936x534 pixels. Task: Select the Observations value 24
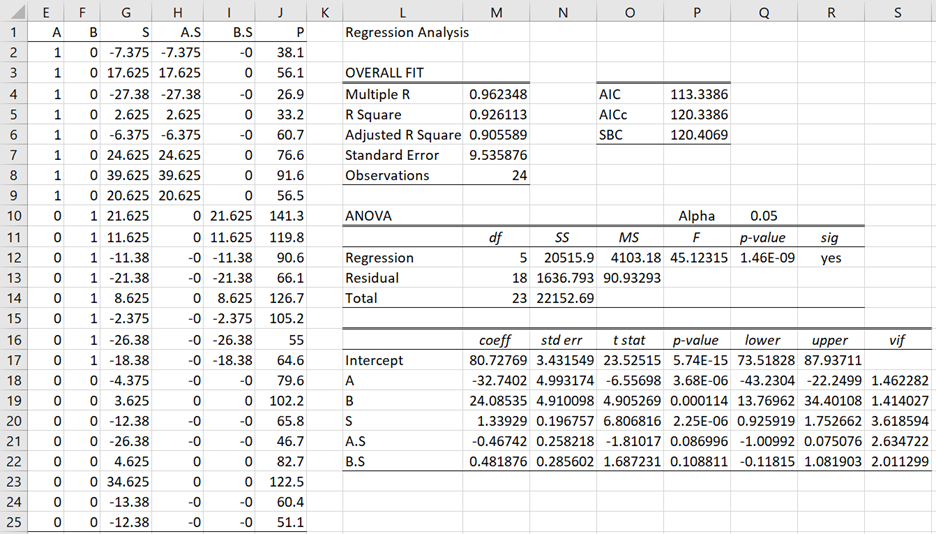tap(519, 175)
